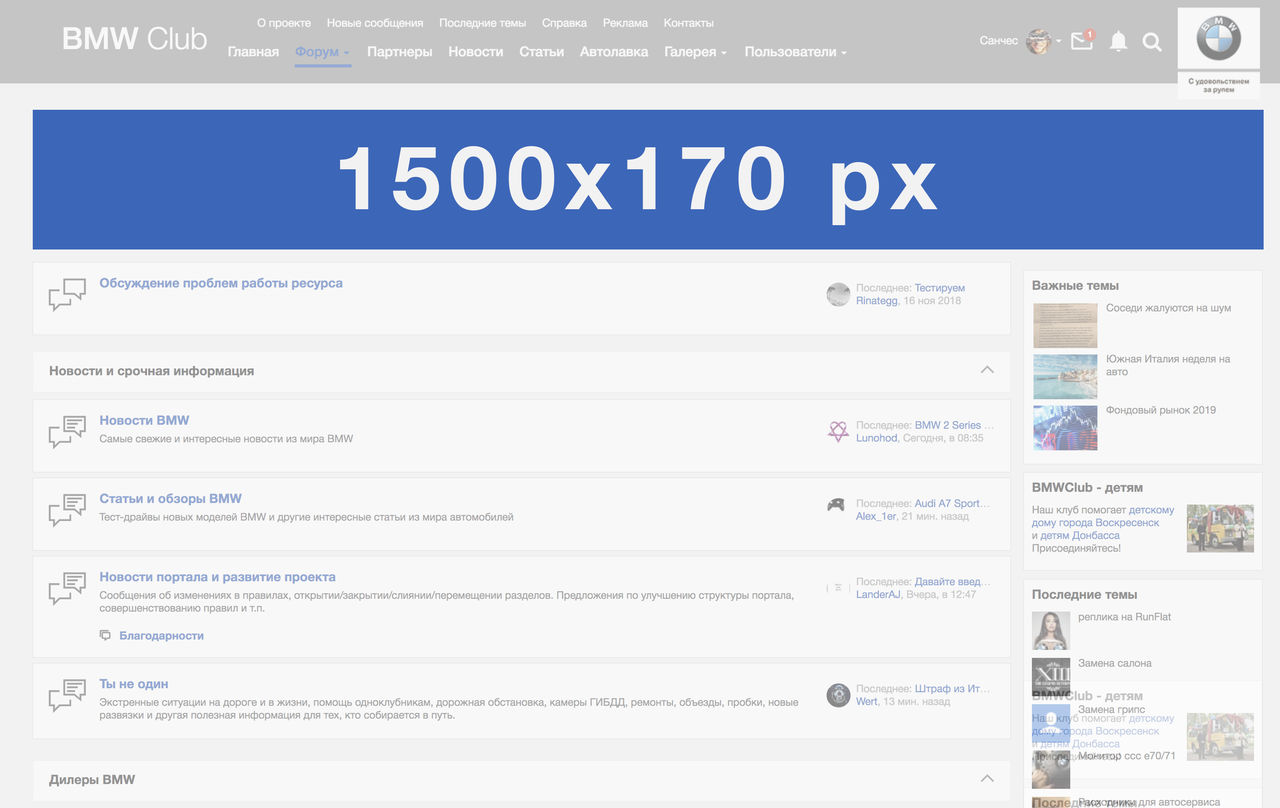Screen dimensions: 1280x808
Task: Open last post BMW 2 Series
Action: pos(954,425)
